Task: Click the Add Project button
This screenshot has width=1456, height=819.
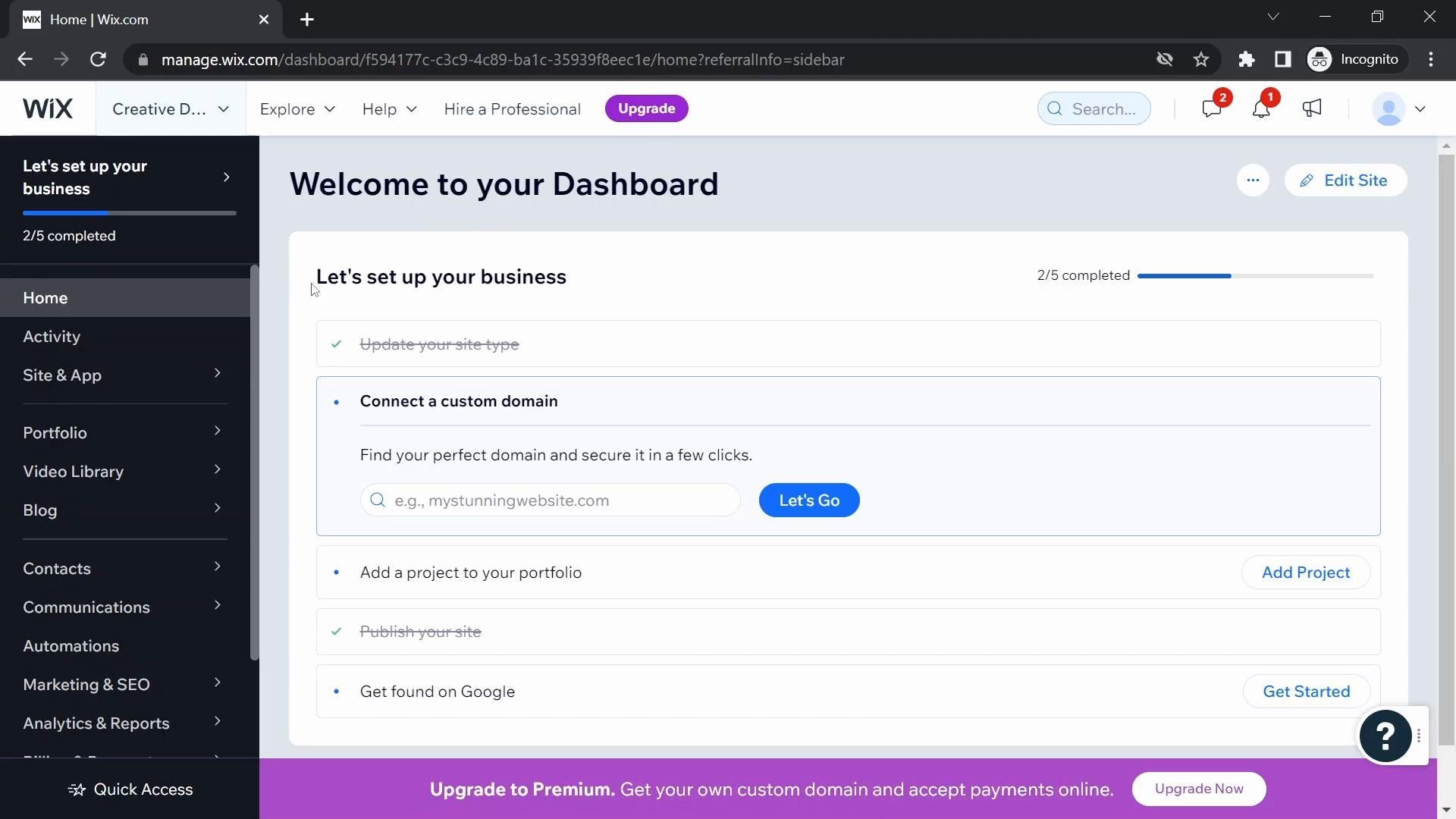Action: point(1305,573)
